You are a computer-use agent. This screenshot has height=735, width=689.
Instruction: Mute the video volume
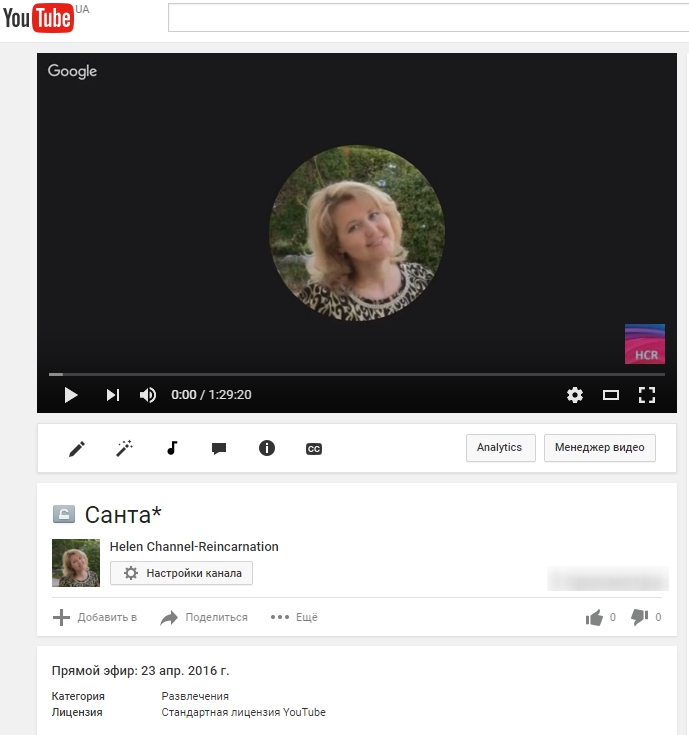click(x=148, y=395)
